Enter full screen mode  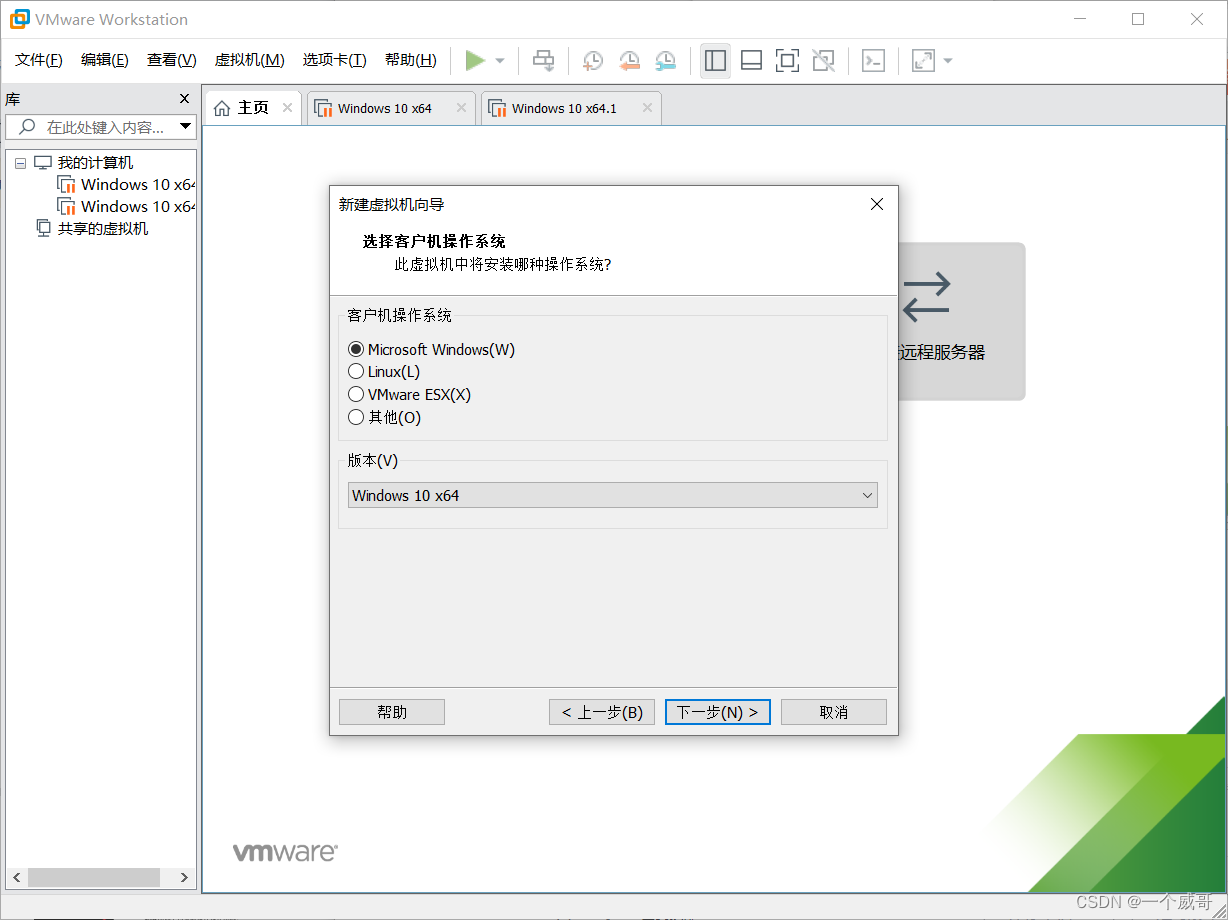click(787, 61)
